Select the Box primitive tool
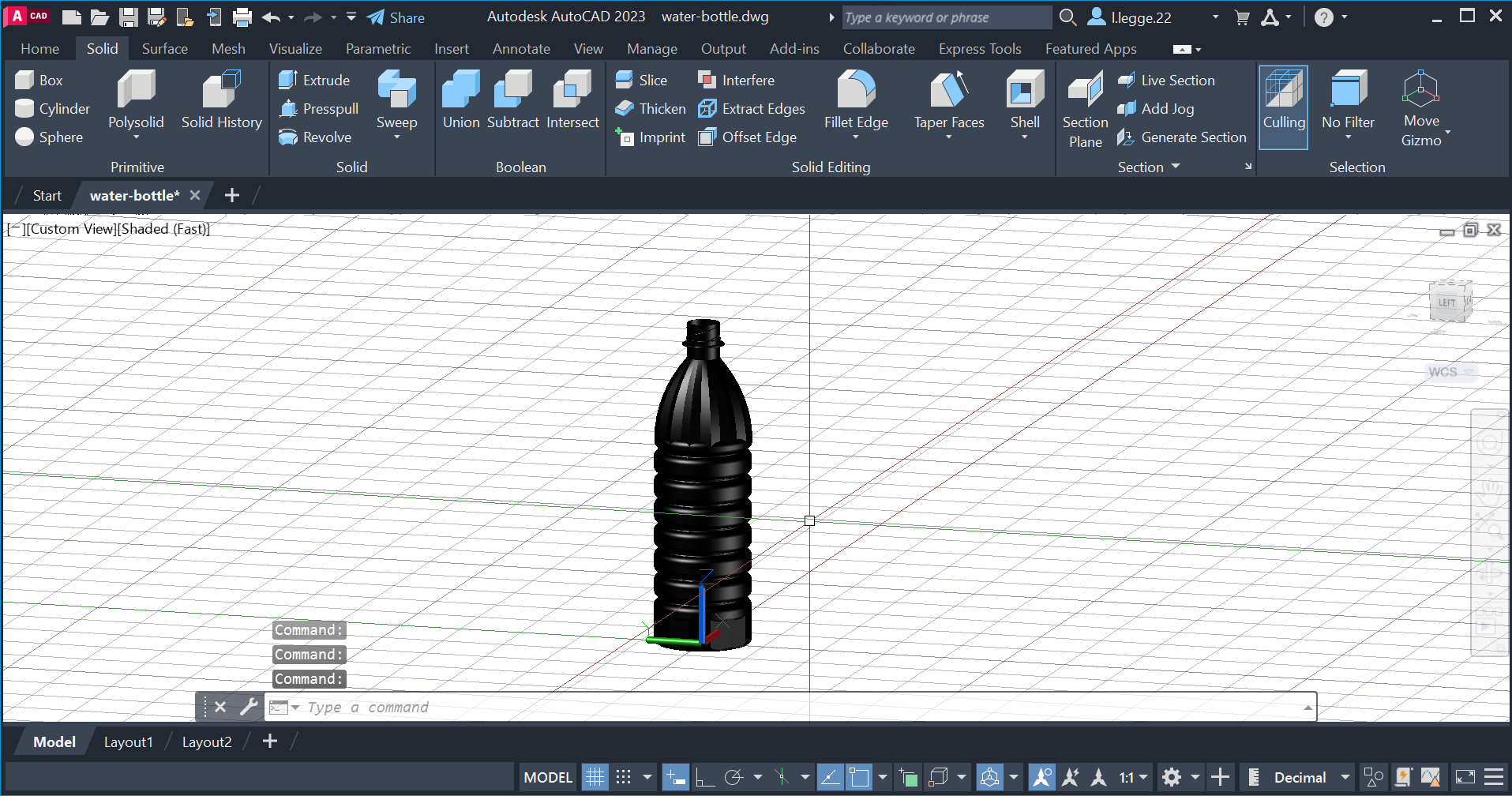This screenshot has width=1512, height=796. [x=39, y=80]
